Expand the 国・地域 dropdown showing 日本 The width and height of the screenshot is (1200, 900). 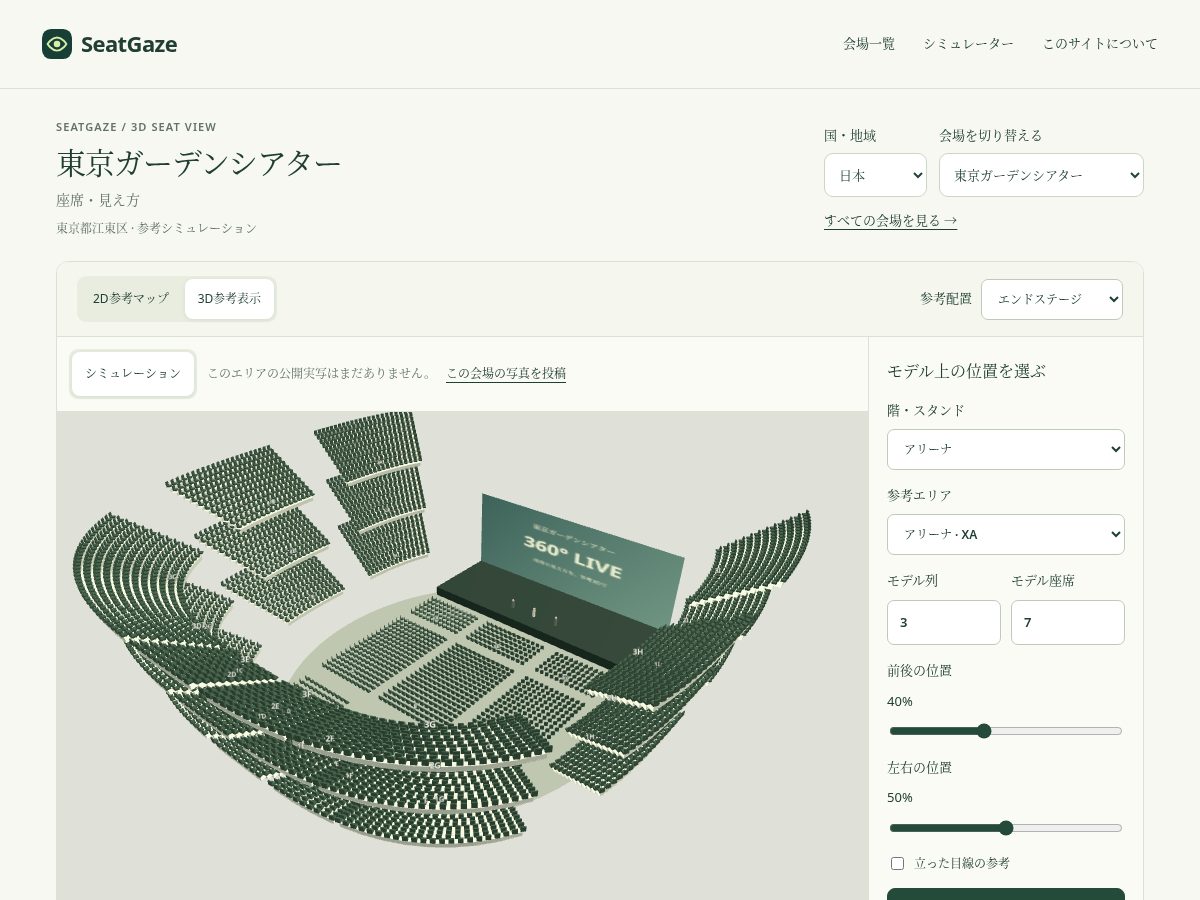click(x=875, y=175)
